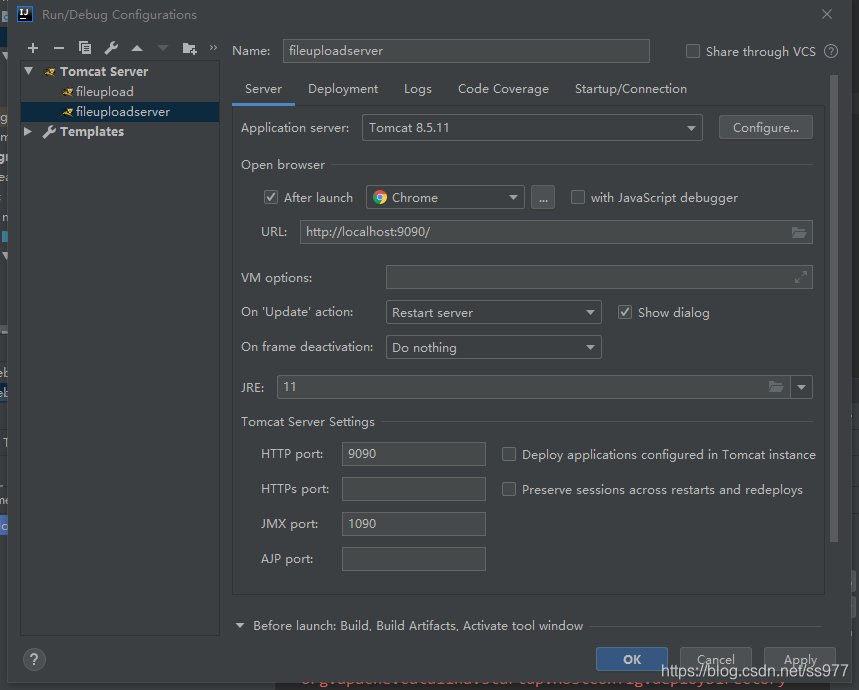Open Application server Tomcat 8.5.11 dropdown
This screenshot has width=859, height=690.
532,128
